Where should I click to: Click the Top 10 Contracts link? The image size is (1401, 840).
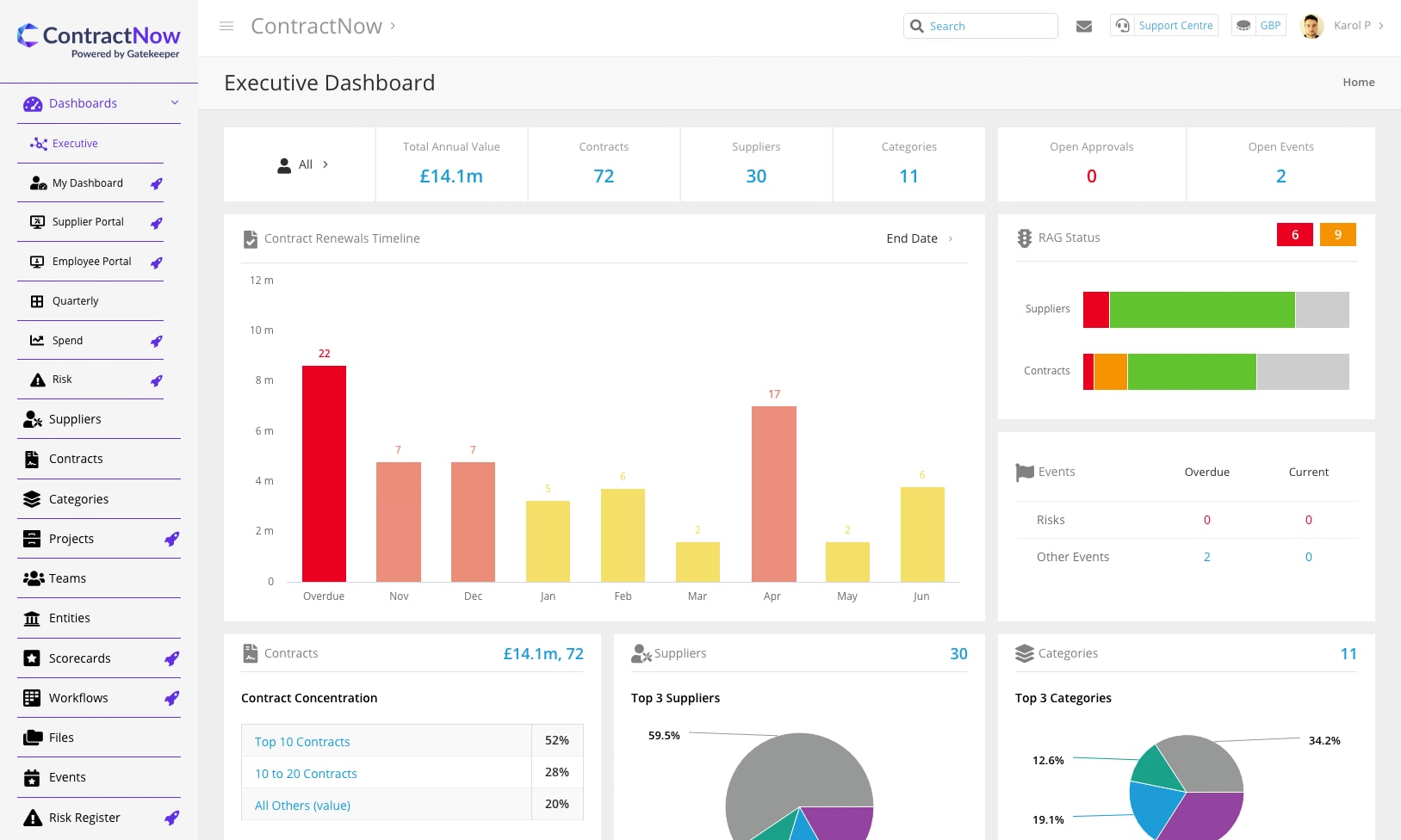point(302,742)
